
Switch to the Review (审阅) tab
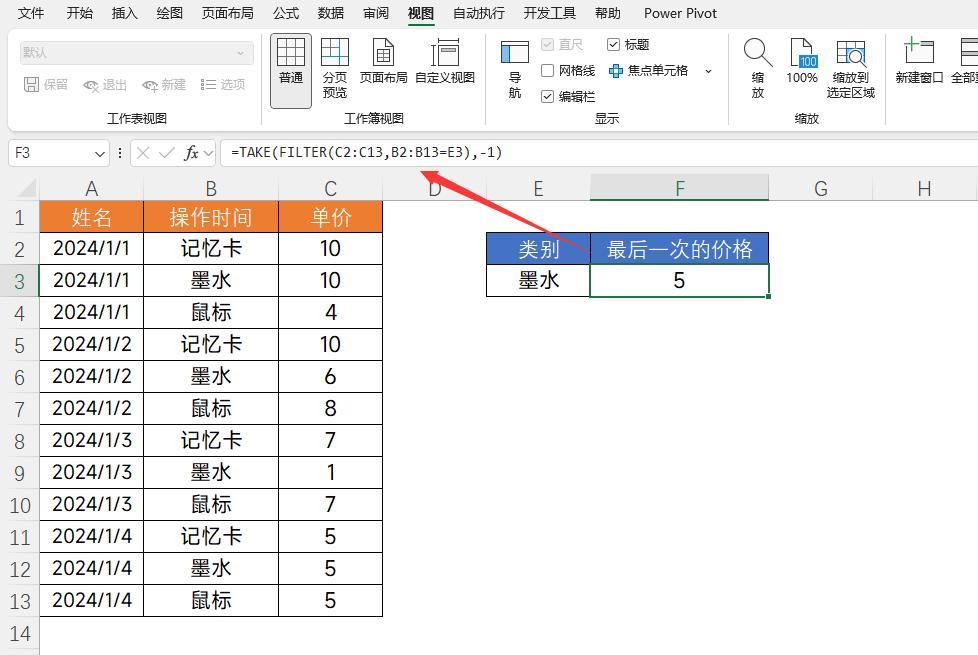[375, 13]
